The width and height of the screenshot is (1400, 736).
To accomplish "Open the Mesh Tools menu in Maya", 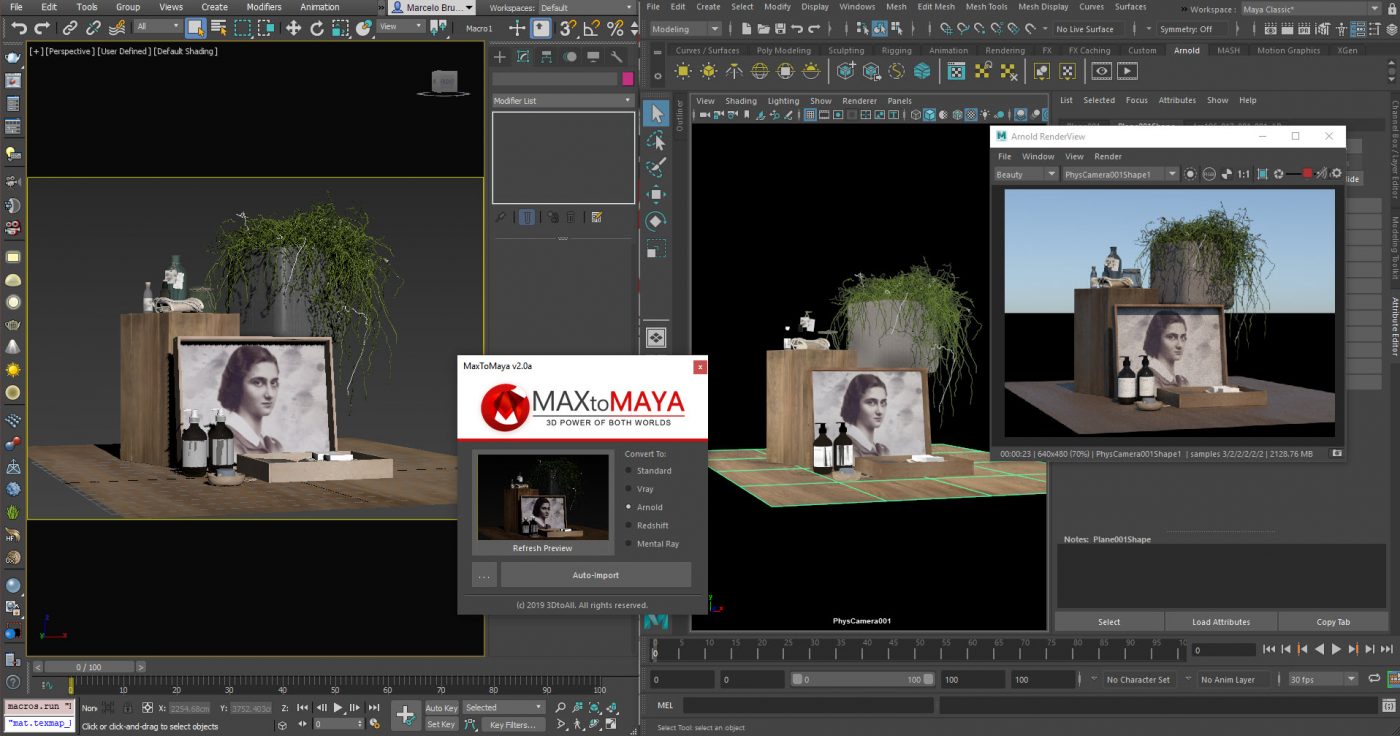I will point(986,7).
